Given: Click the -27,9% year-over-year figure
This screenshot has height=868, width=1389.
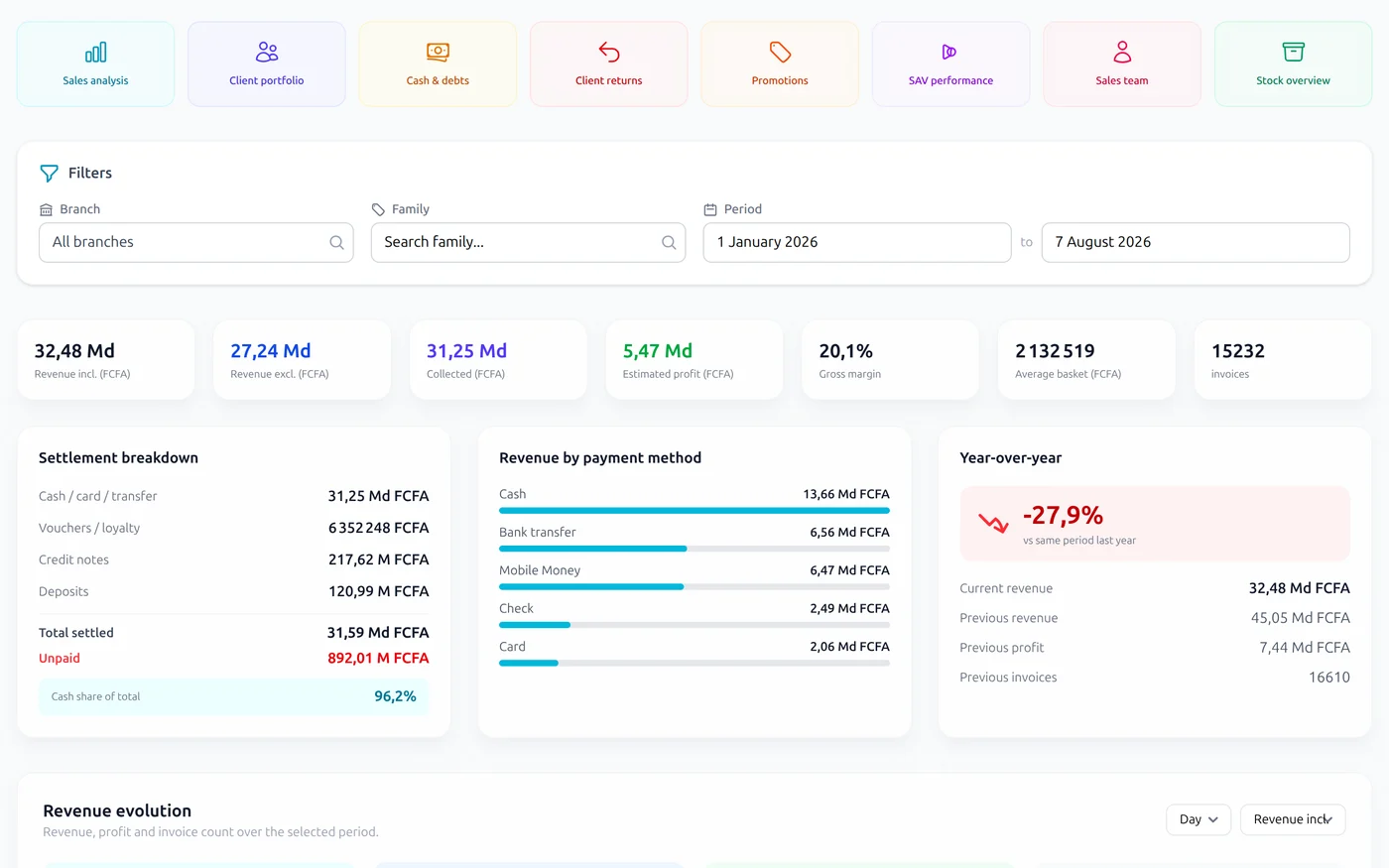Looking at the screenshot, I should 1063,515.
